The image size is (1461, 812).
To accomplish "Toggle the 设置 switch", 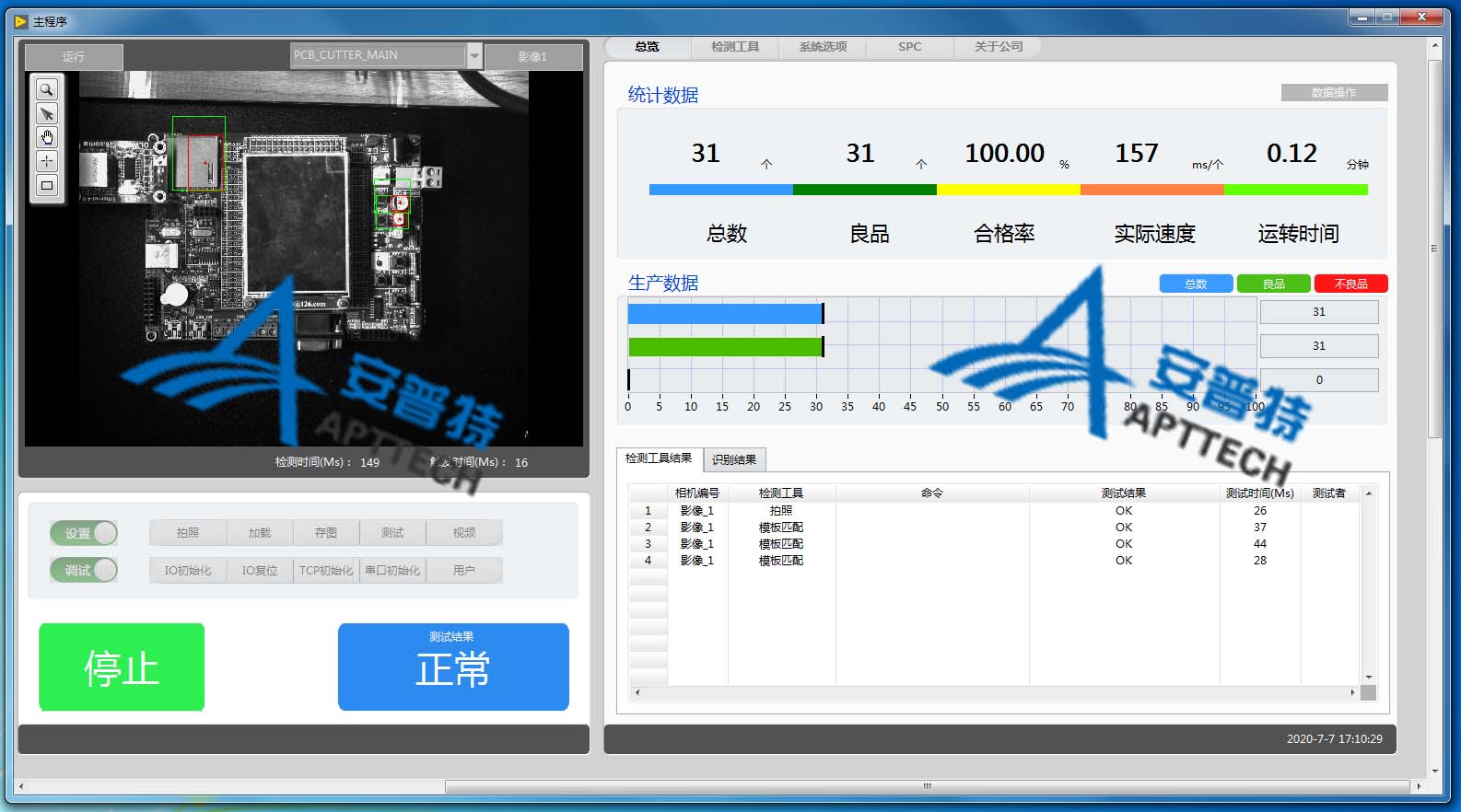I will (x=84, y=533).
